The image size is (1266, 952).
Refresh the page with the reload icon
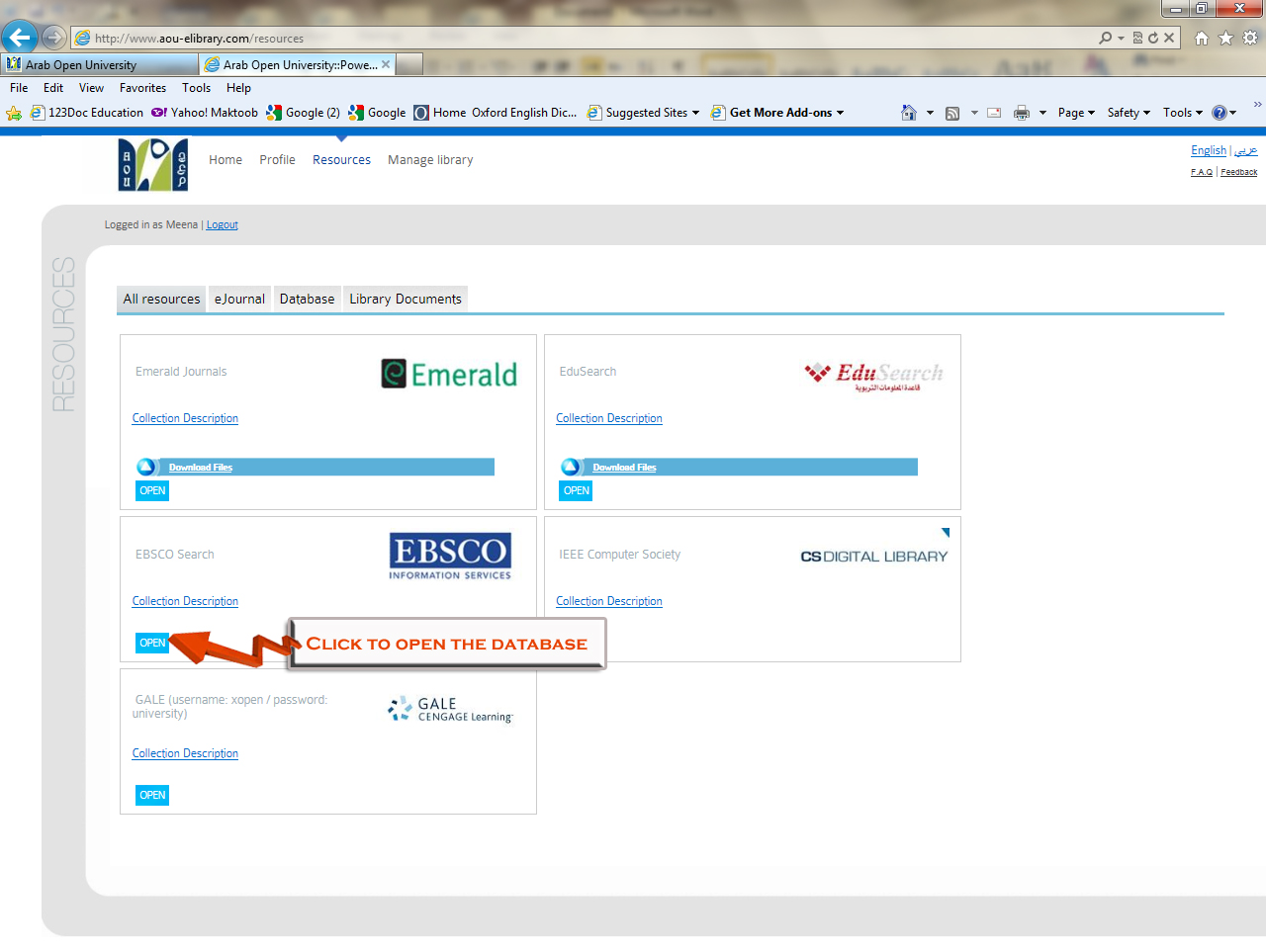coord(1153,38)
